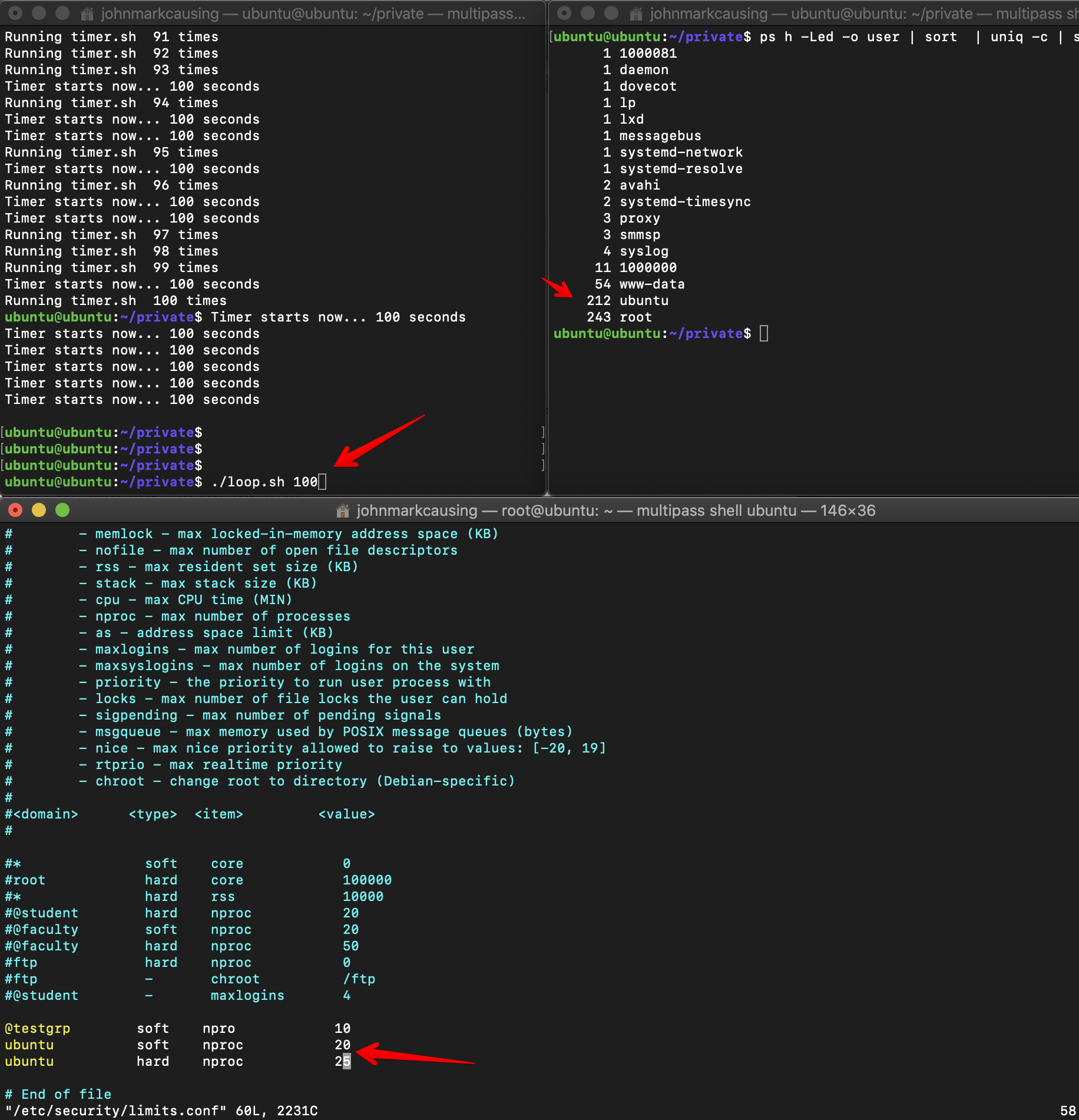Click the grey minimize button of top-right terminal
This screenshot has width=1079, height=1120.
click(588, 13)
